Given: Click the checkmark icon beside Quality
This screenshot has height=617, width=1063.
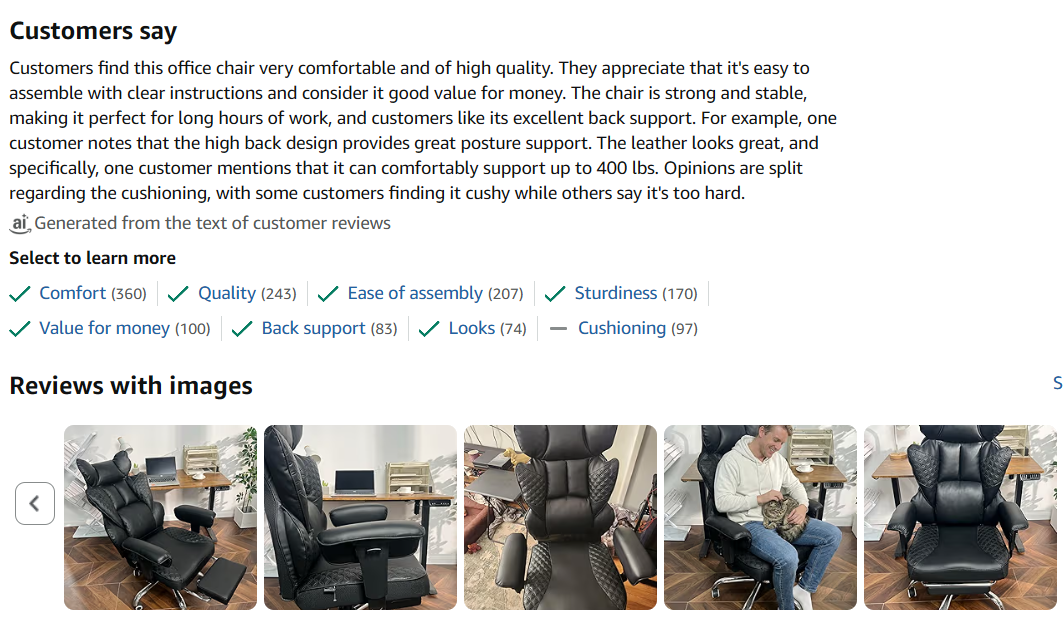Looking at the screenshot, I should (179, 293).
